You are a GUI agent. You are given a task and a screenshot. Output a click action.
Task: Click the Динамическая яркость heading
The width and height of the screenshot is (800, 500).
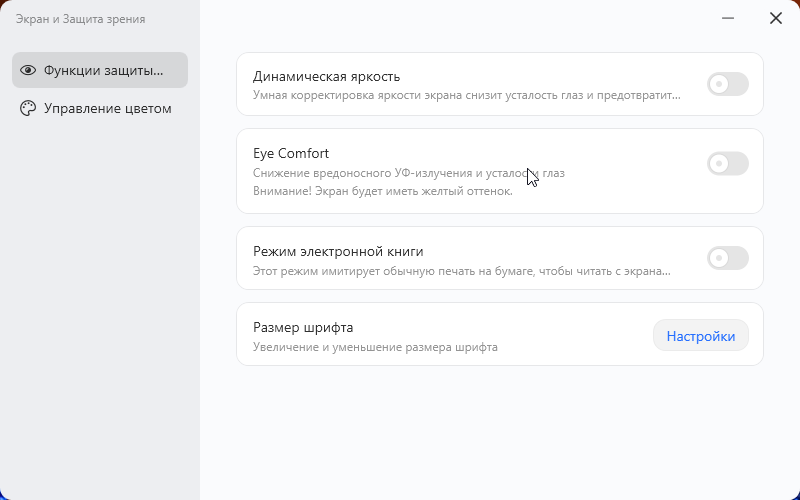pos(327,76)
